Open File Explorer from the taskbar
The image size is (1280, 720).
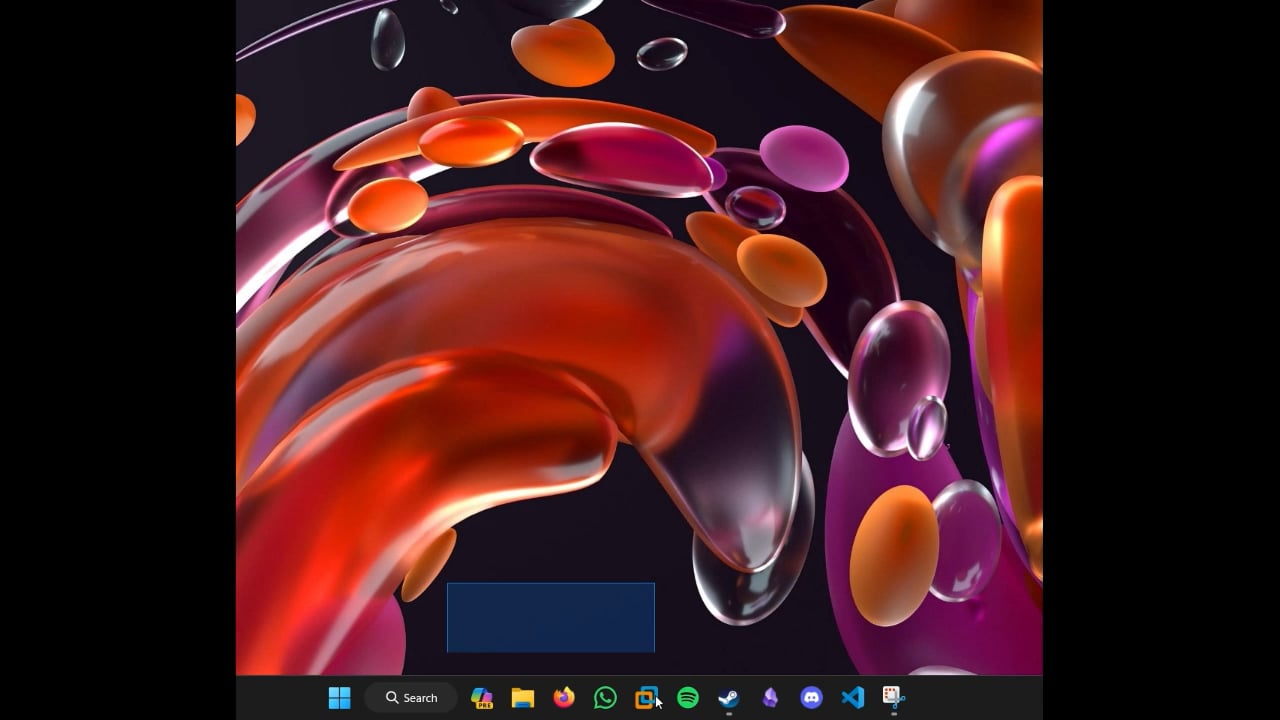(523, 698)
